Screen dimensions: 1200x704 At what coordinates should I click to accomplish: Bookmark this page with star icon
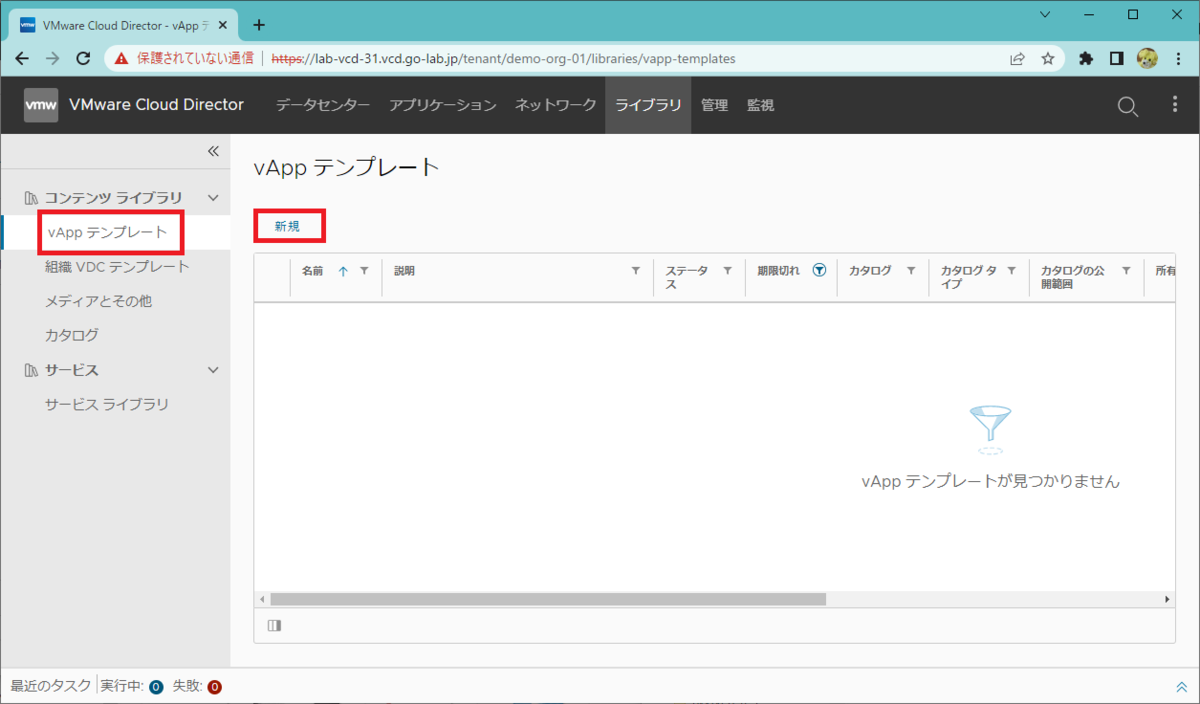(1048, 59)
